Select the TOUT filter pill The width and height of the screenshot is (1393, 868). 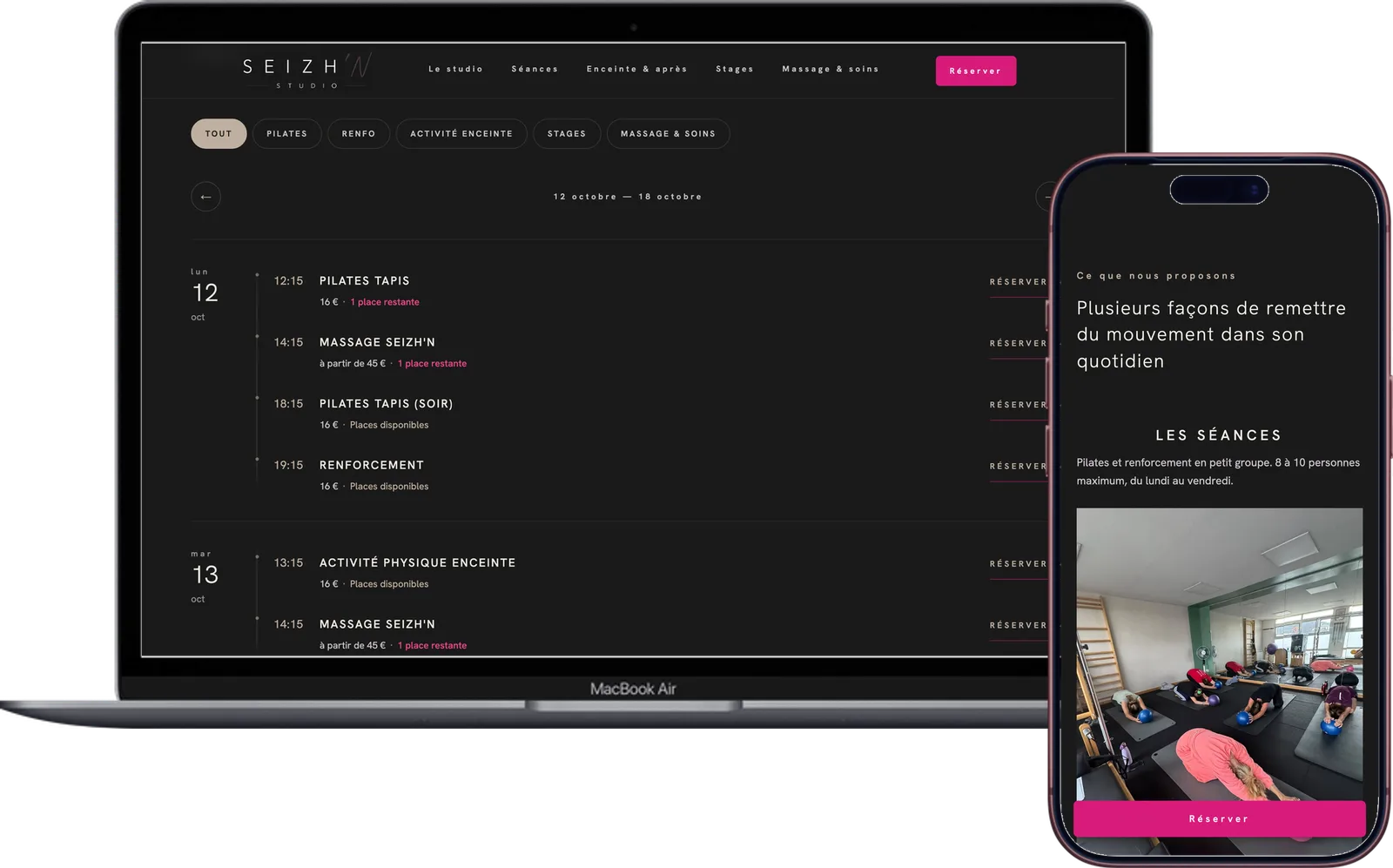point(219,134)
